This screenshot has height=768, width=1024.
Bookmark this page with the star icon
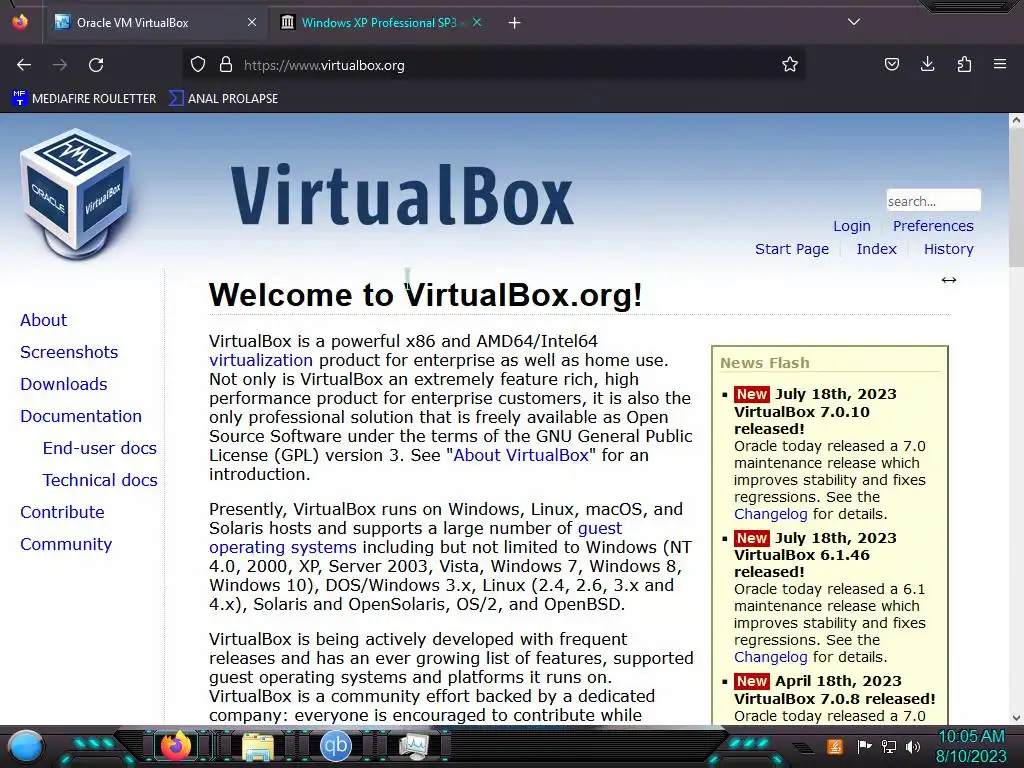coord(790,64)
